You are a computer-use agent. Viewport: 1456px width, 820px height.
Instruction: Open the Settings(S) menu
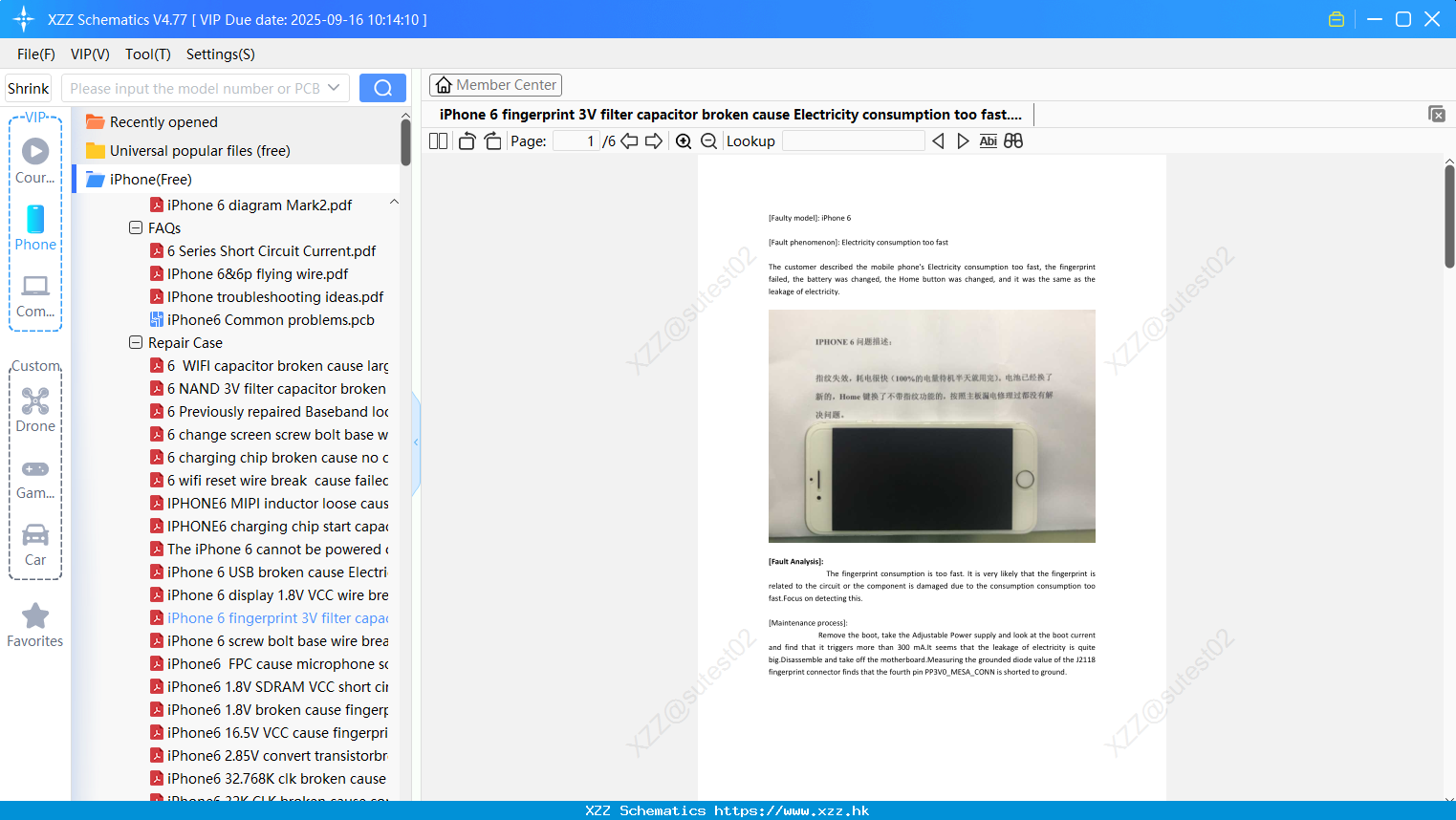pos(221,54)
